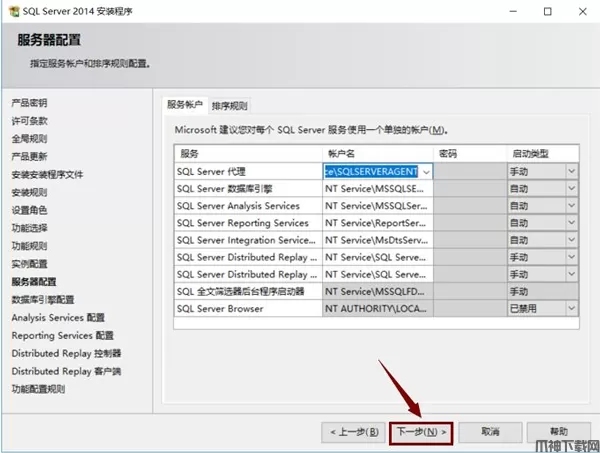Click 下一步(N) button
The image size is (600, 453).
click(421, 432)
